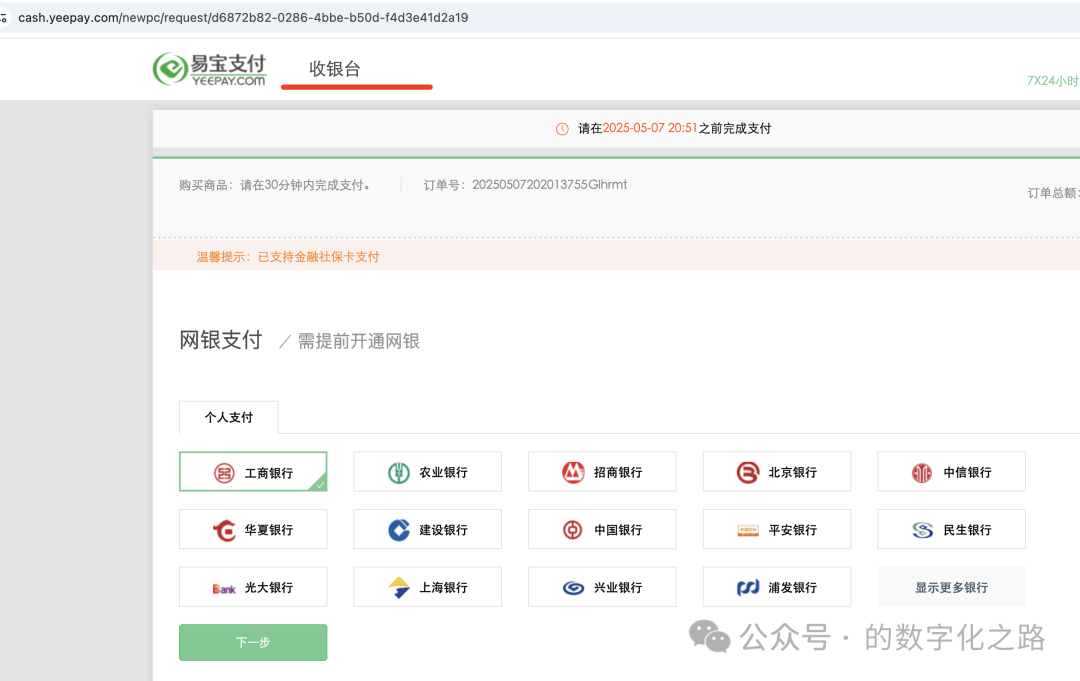Click the 网银支付 section heading

click(x=220, y=340)
